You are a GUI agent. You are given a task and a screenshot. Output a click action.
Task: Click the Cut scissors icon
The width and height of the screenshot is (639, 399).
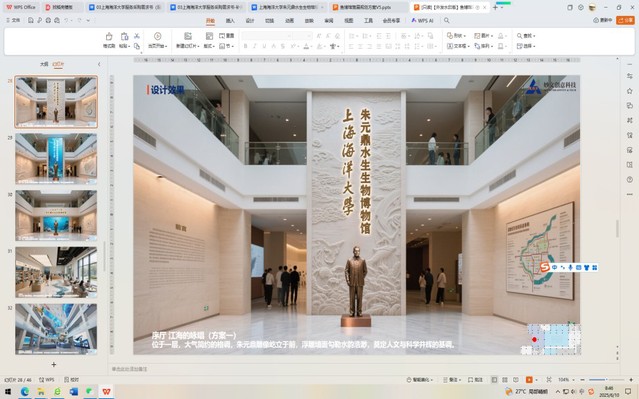137,36
